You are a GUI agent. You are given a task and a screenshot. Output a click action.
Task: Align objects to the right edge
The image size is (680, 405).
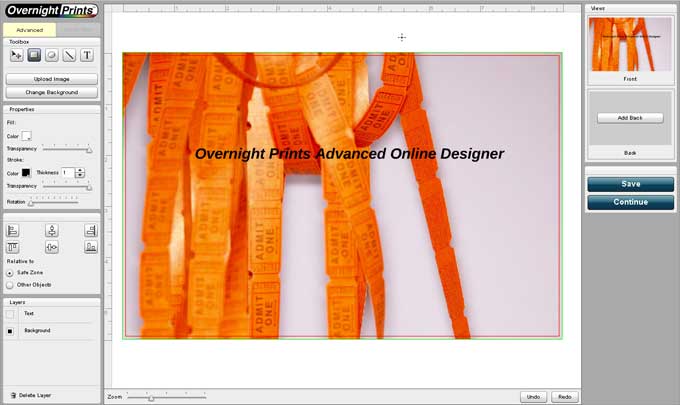[x=91, y=230]
